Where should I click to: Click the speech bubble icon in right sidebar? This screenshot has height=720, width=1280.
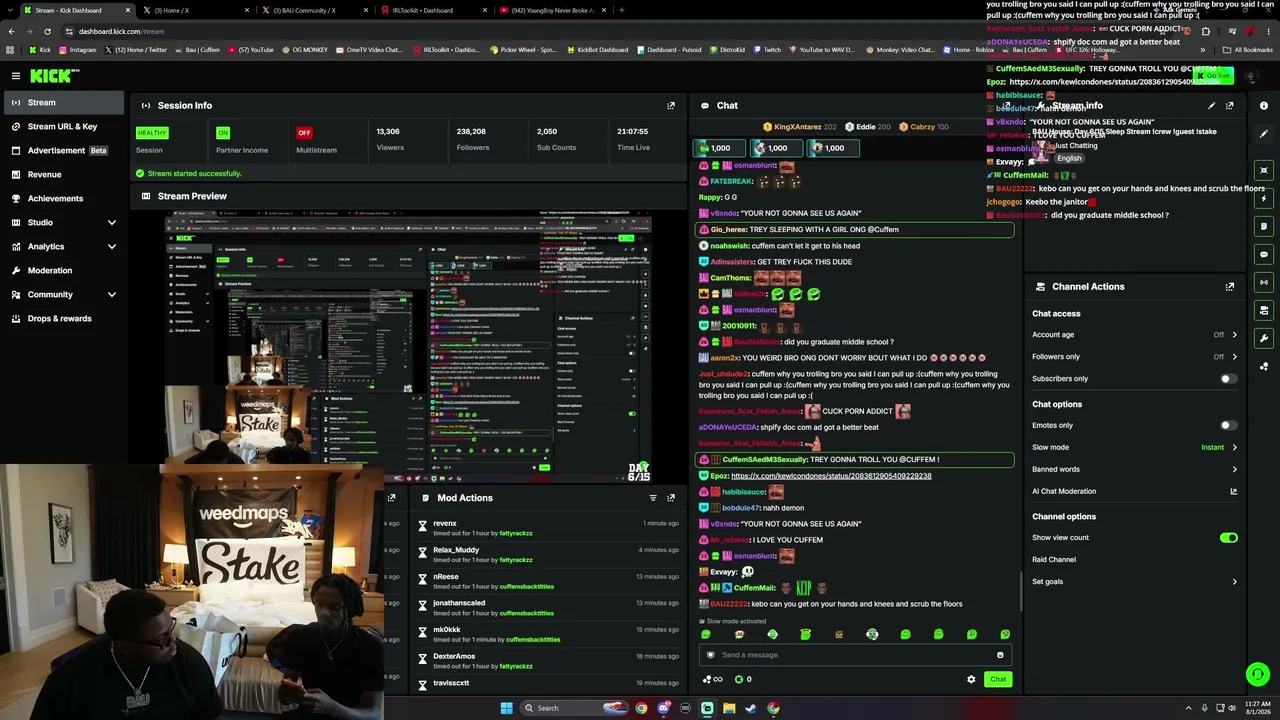click(1264, 254)
